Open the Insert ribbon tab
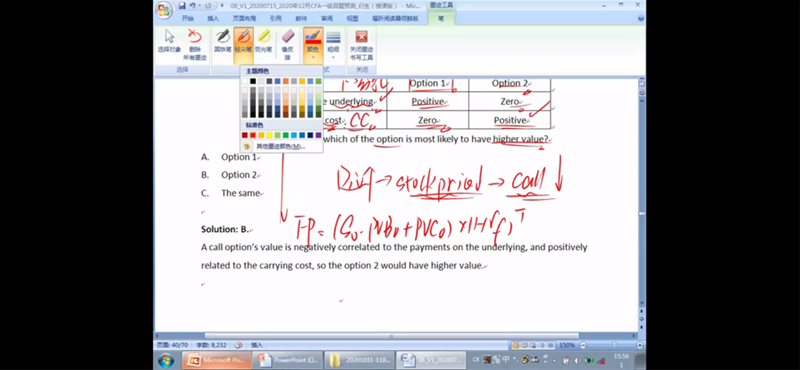The width and height of the screenshot is (800, 370). click(213, 18)
